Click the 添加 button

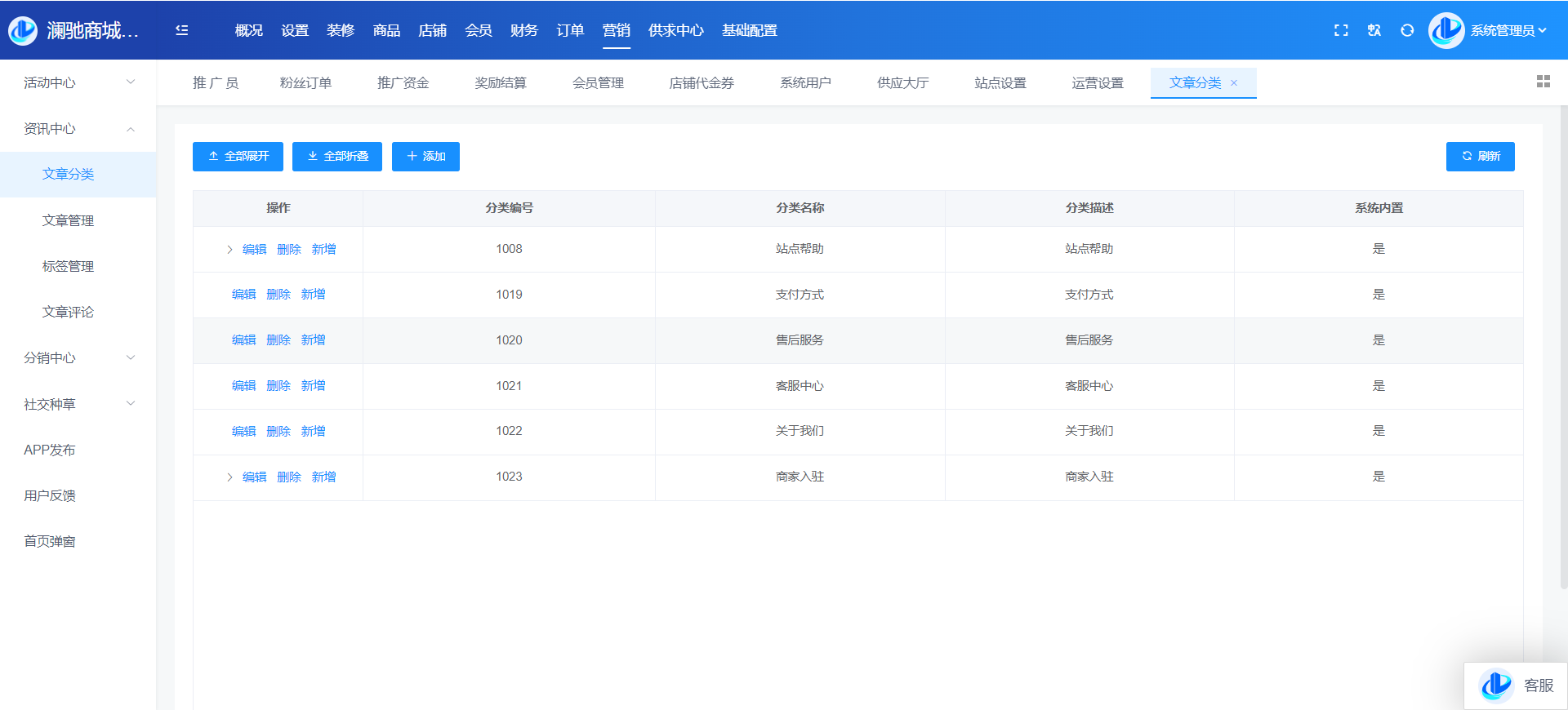[425, 157]
